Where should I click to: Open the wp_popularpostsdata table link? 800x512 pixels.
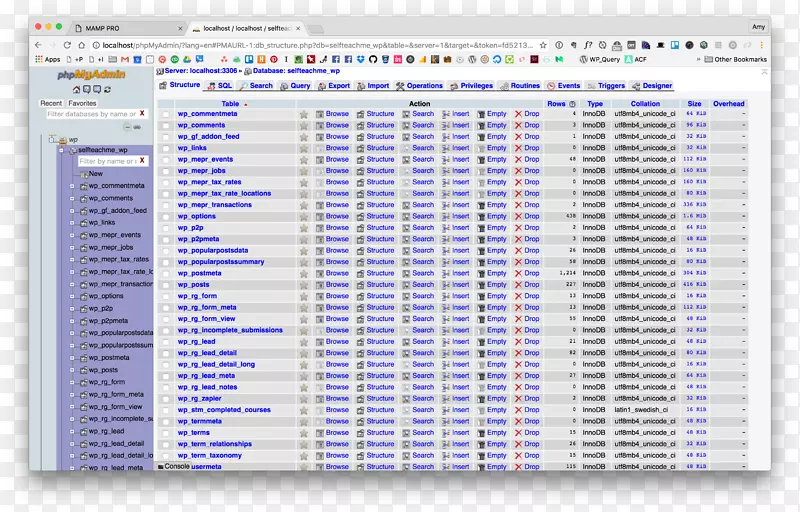pos(213,251)
